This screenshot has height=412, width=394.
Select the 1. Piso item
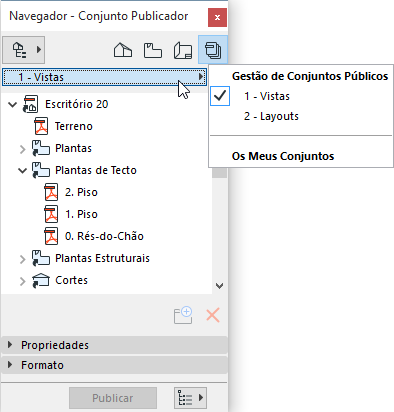pyautogui.click(x=81, y=214)
